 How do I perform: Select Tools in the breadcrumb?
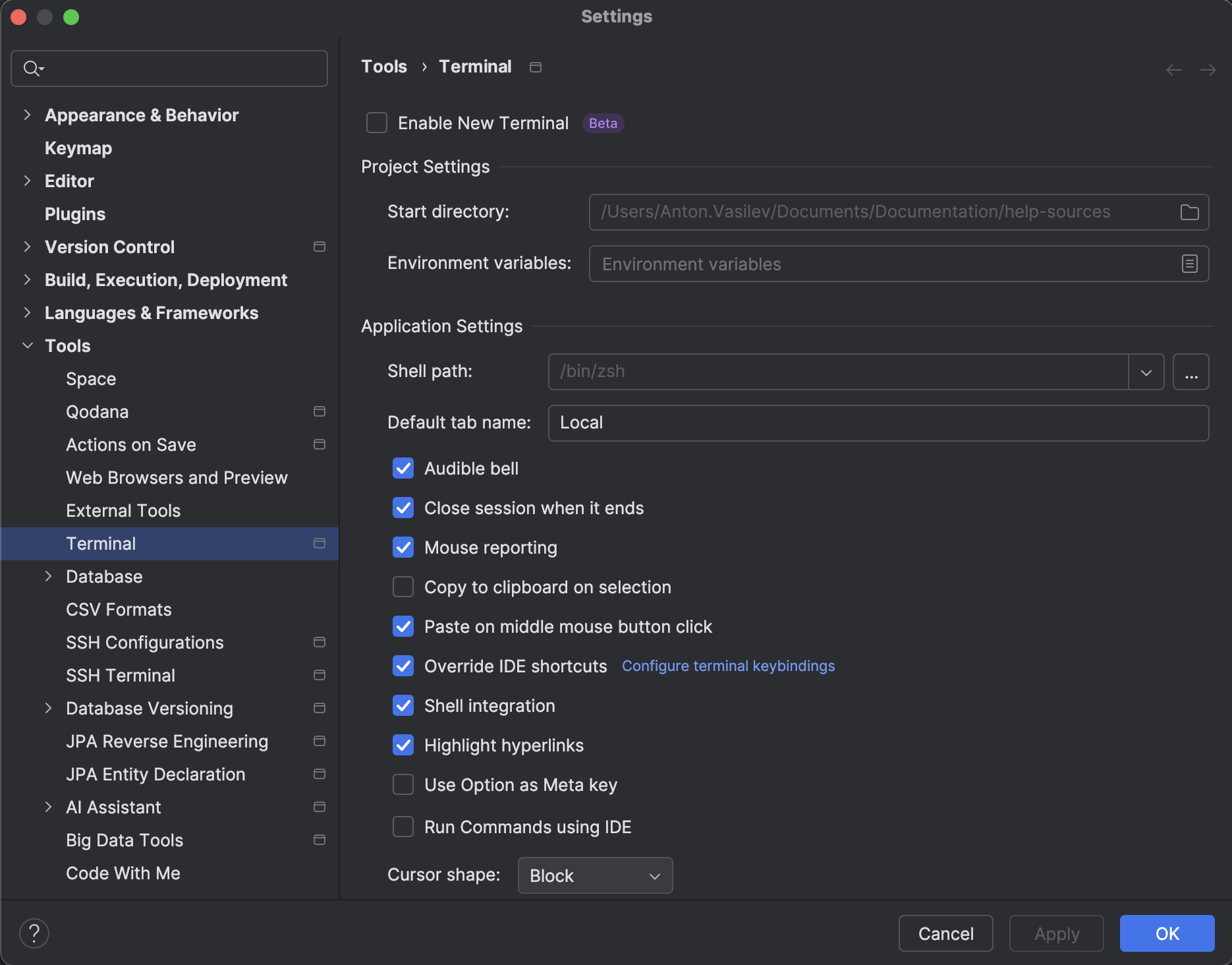[383, 67]
